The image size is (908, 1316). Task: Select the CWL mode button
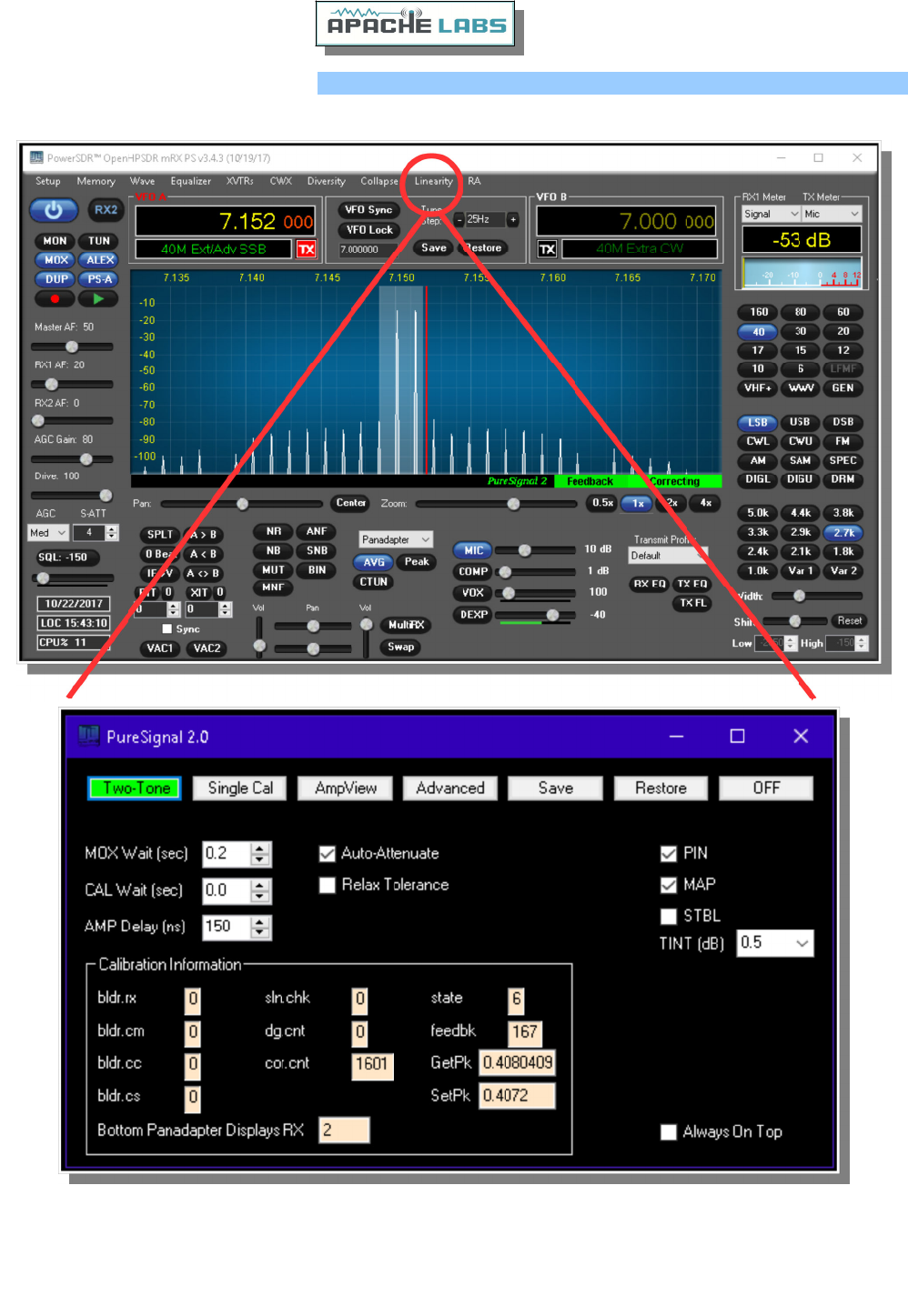click(x=758, y=442)
